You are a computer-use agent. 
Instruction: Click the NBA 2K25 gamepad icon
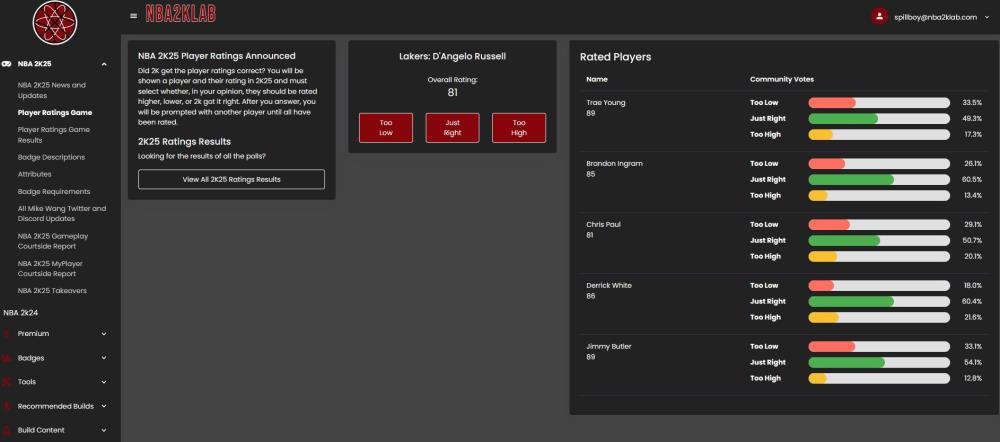(x=7, y=63)
